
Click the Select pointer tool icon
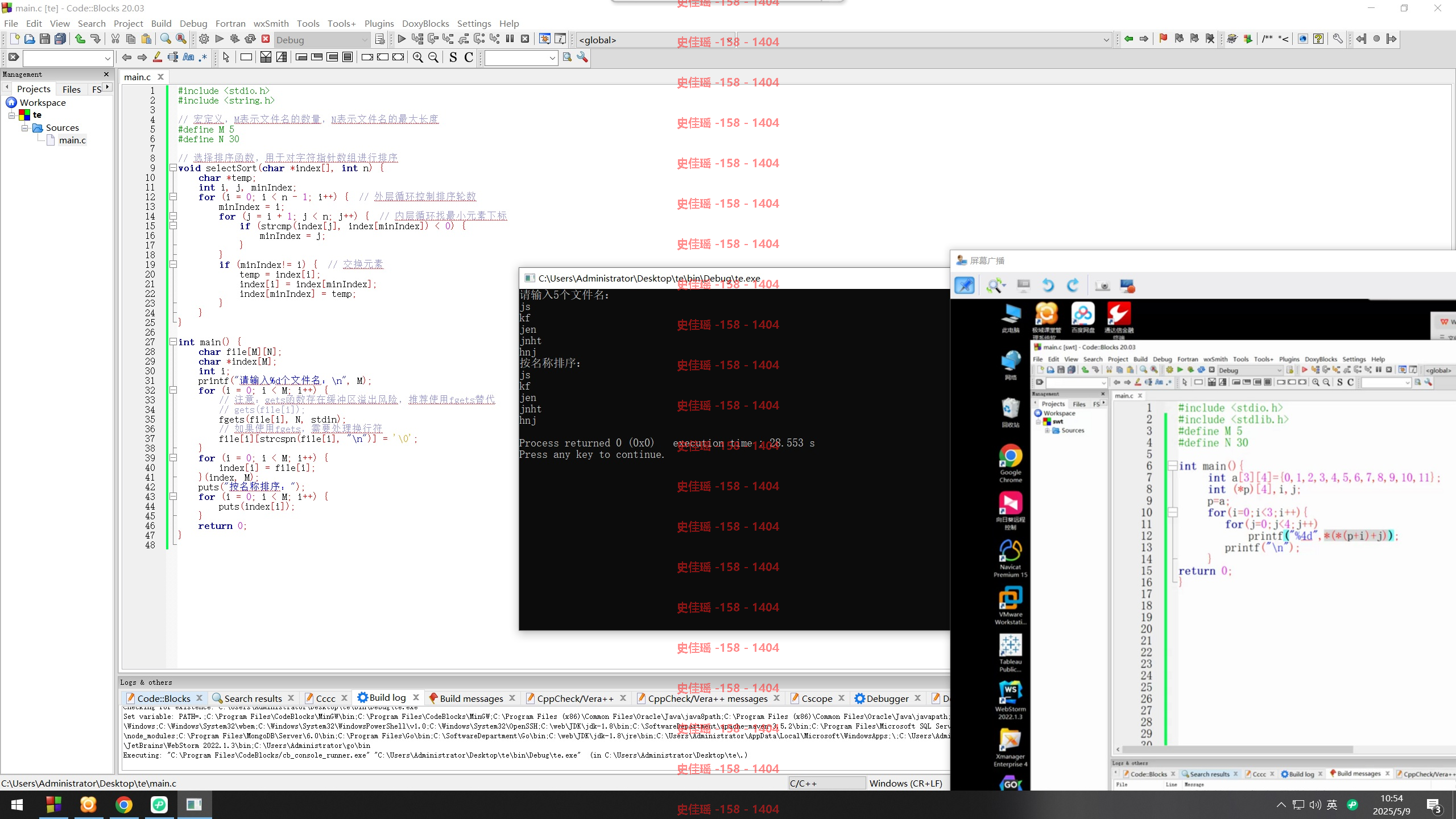pyautogui.click(x=226, y=57)
